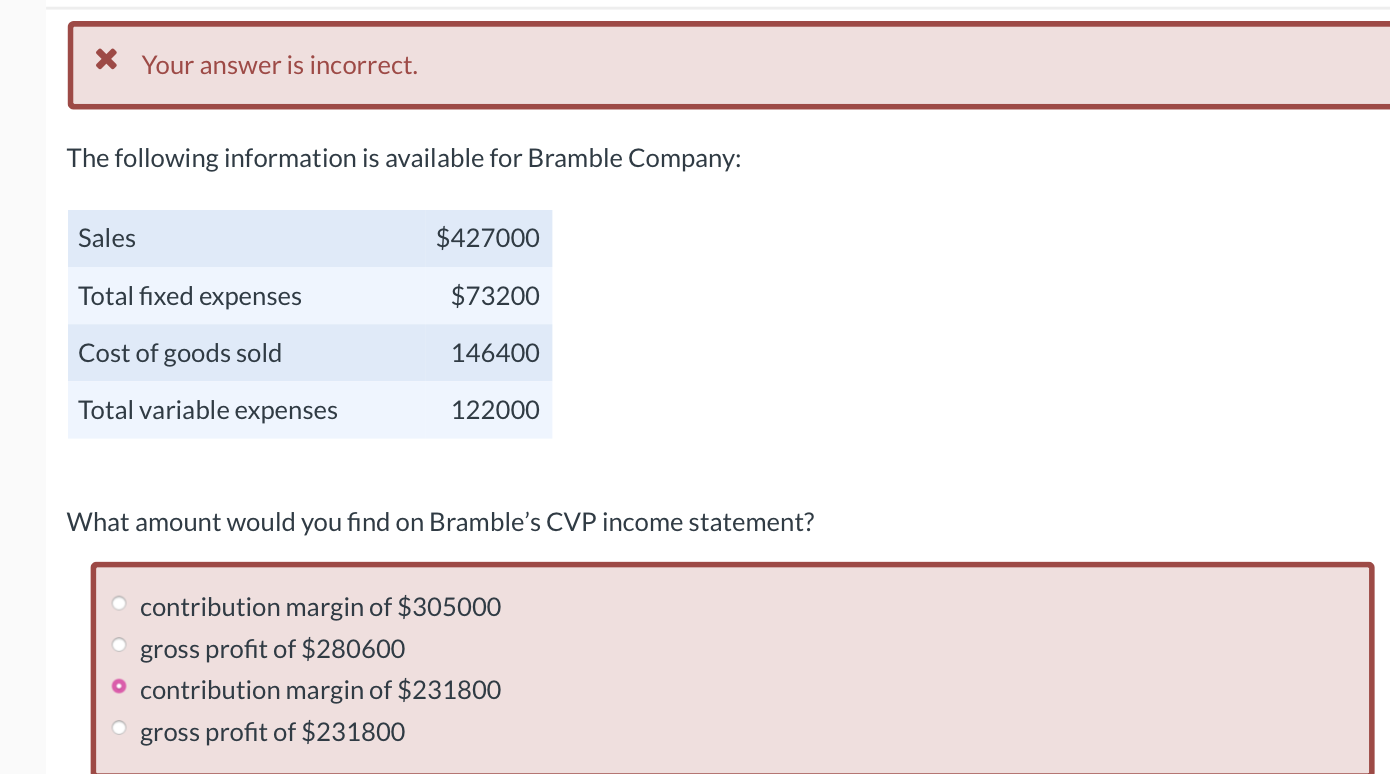1390x774 pixels.
Task: Click the $427000 value cell
Action: coord(488,238)
